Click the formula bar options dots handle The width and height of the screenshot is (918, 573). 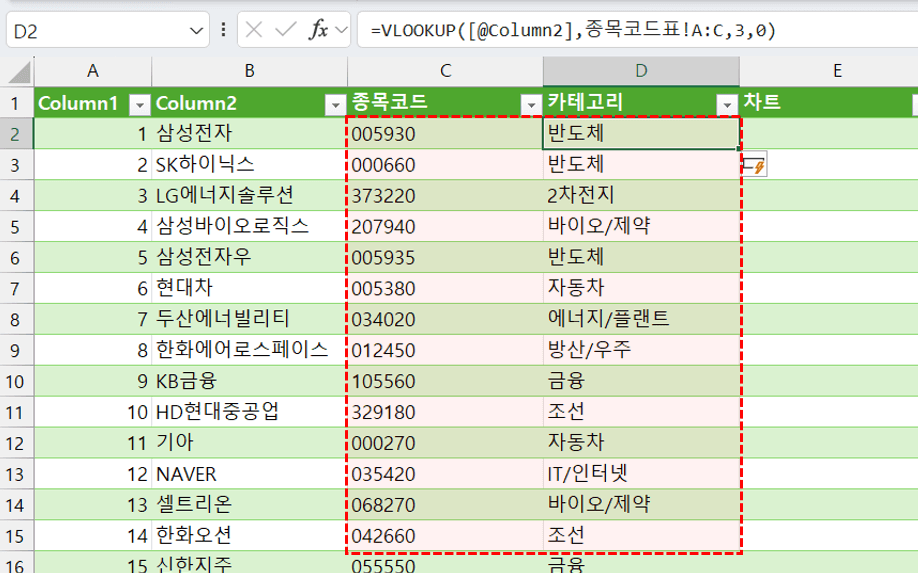pos(223,29)
